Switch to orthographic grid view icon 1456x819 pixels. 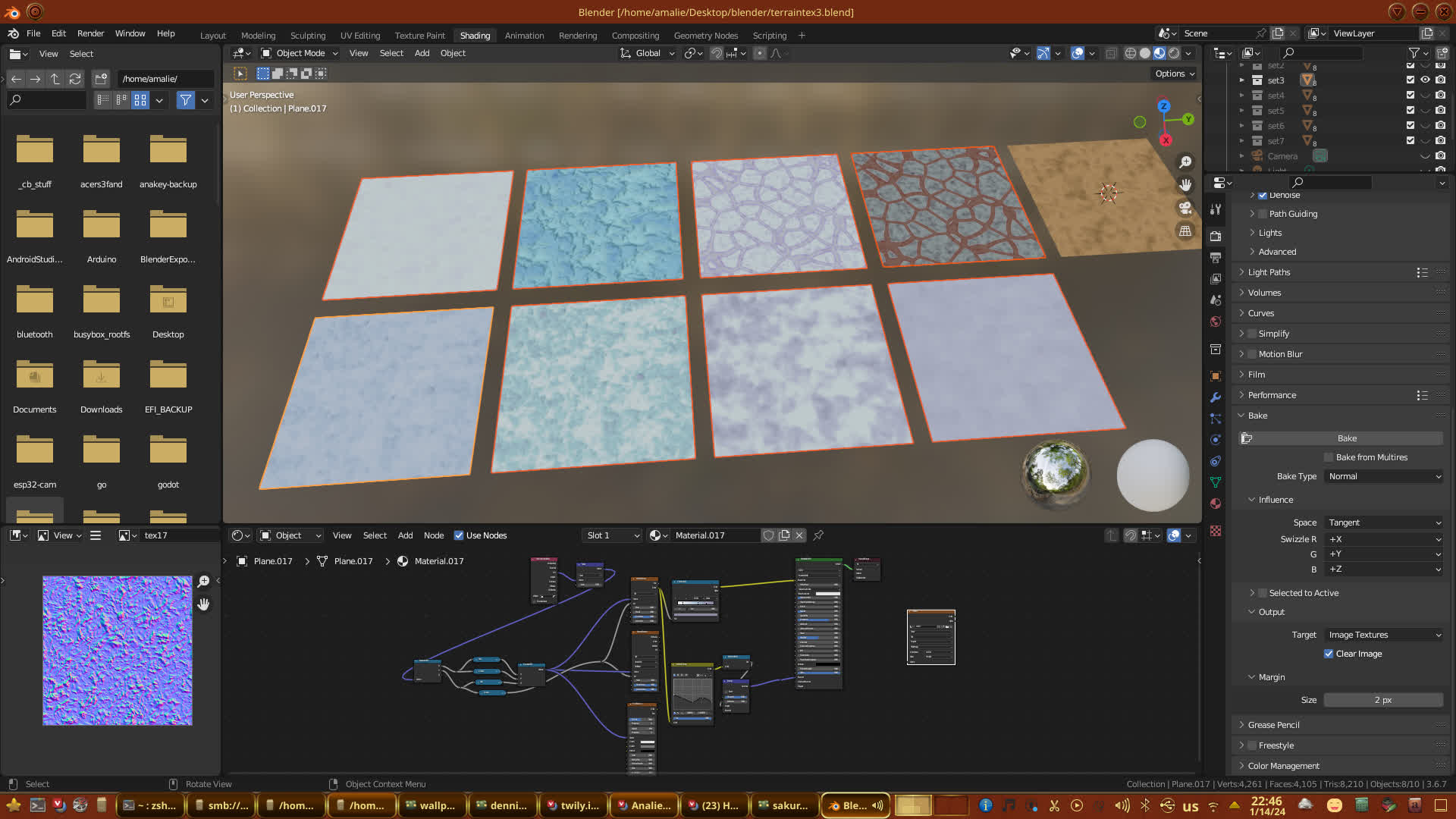1185,231
